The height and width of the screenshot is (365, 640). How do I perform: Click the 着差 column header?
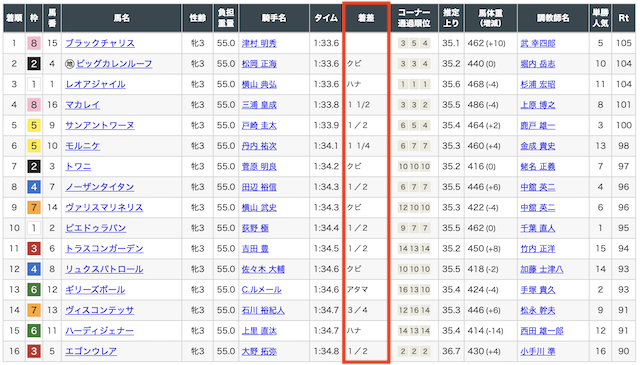coord(366,18)
